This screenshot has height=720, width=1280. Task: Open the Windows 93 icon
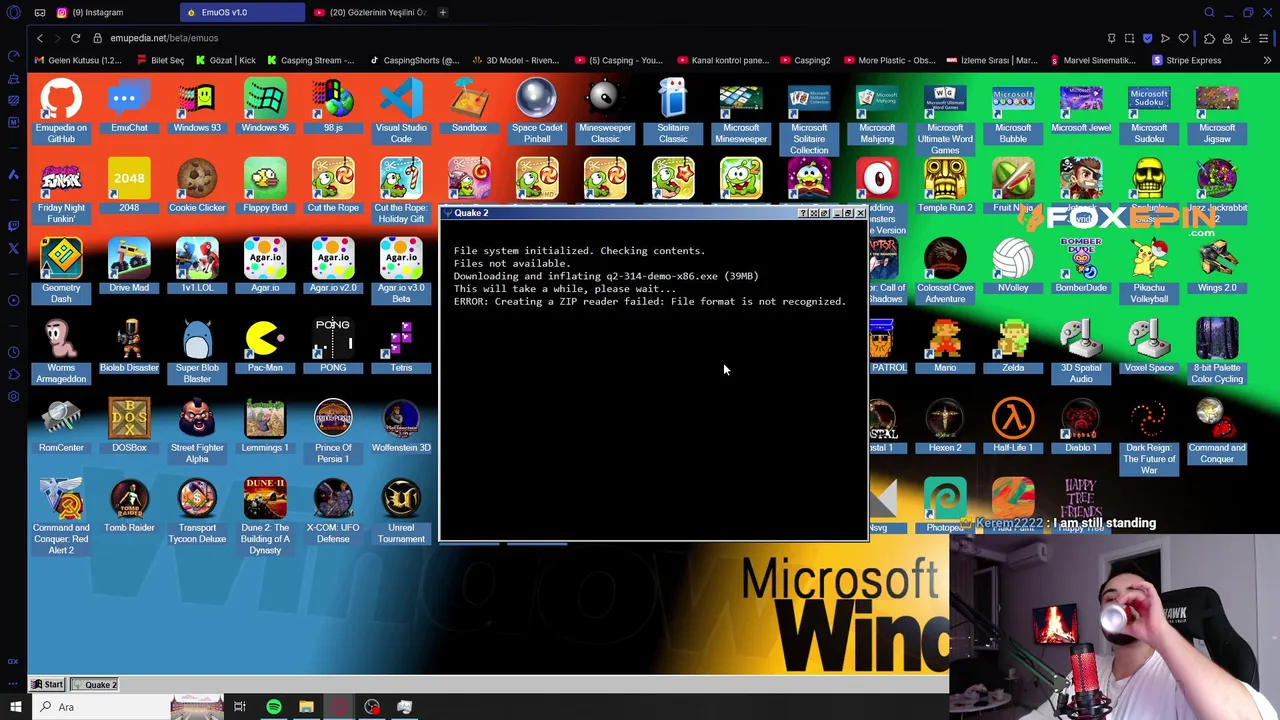click(x=197, y=106)
